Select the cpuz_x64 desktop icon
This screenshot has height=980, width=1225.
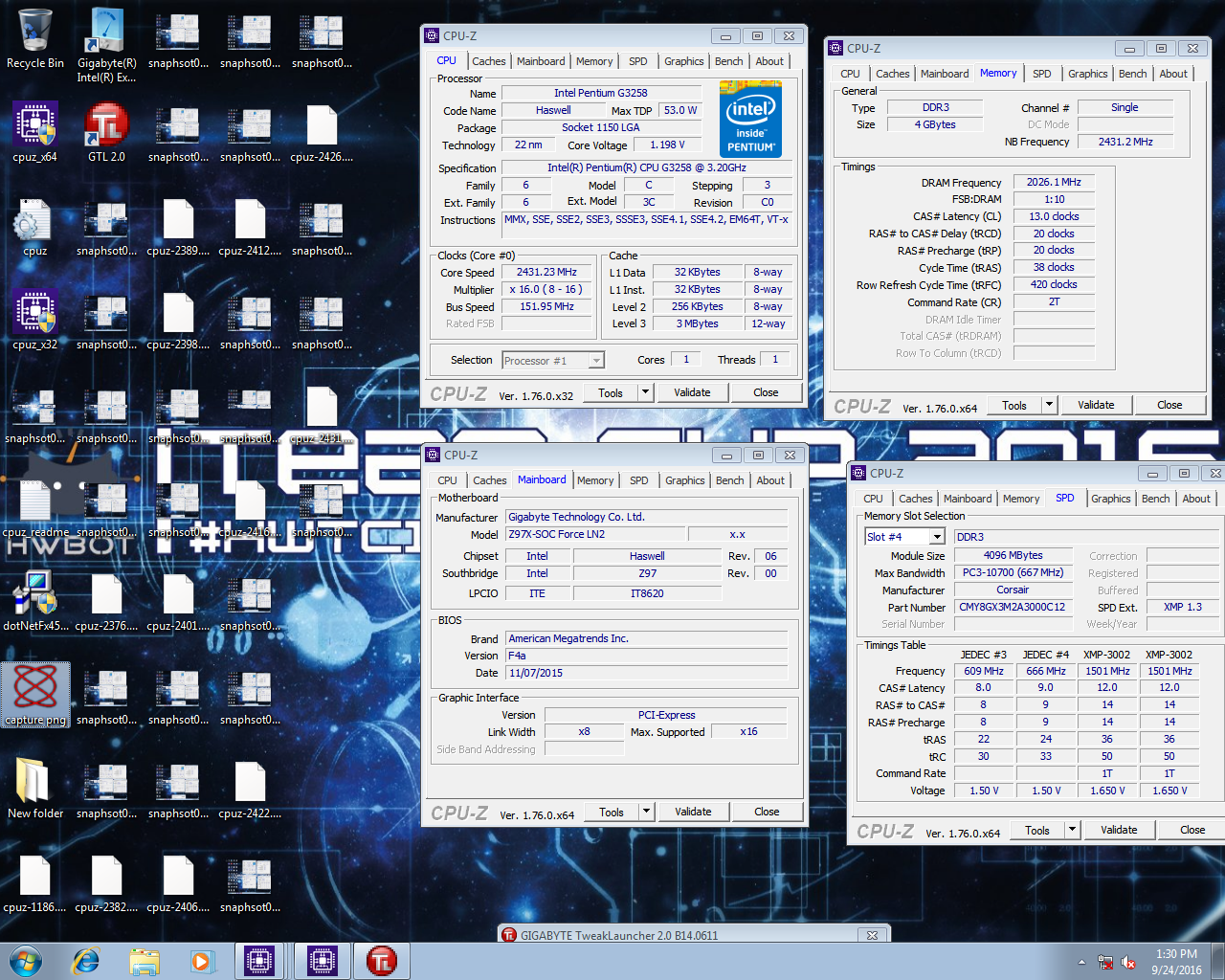(35, 132)
